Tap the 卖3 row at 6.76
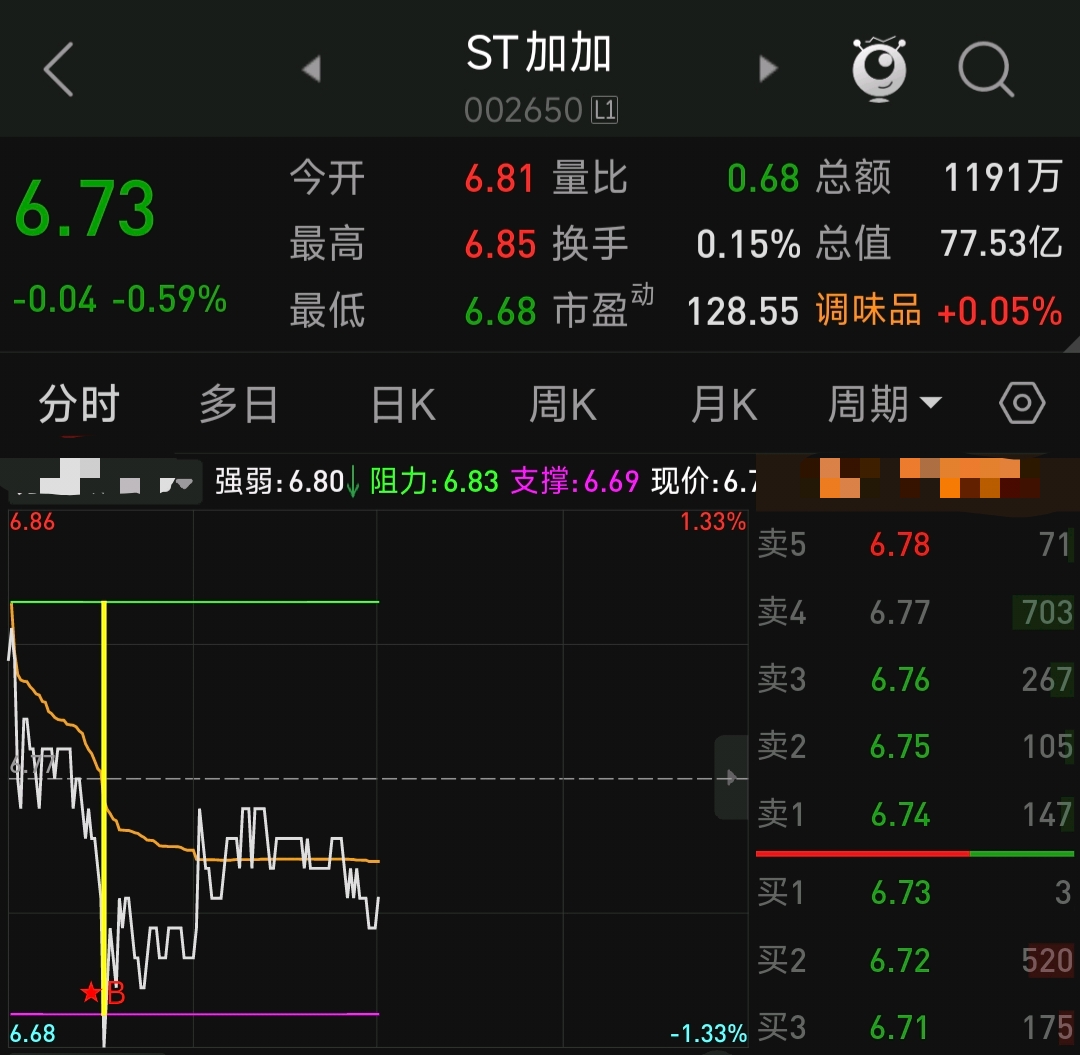Screen dimensions: 1080x1055 coord(915,679)
